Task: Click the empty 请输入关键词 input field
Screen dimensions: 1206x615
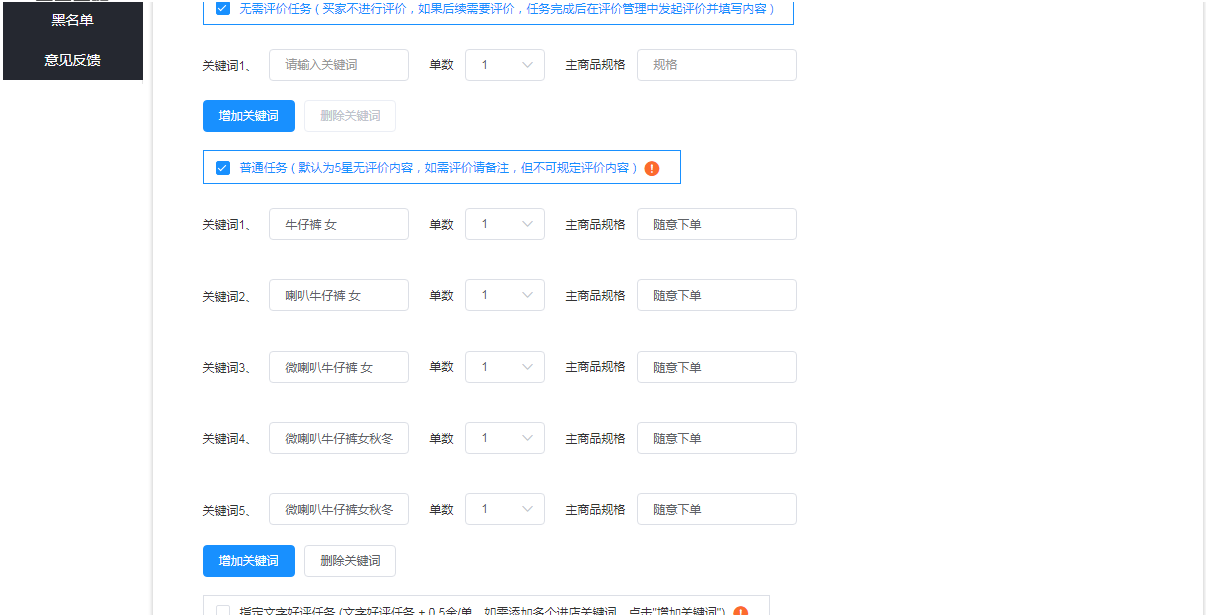Action: tap(338, 65)
